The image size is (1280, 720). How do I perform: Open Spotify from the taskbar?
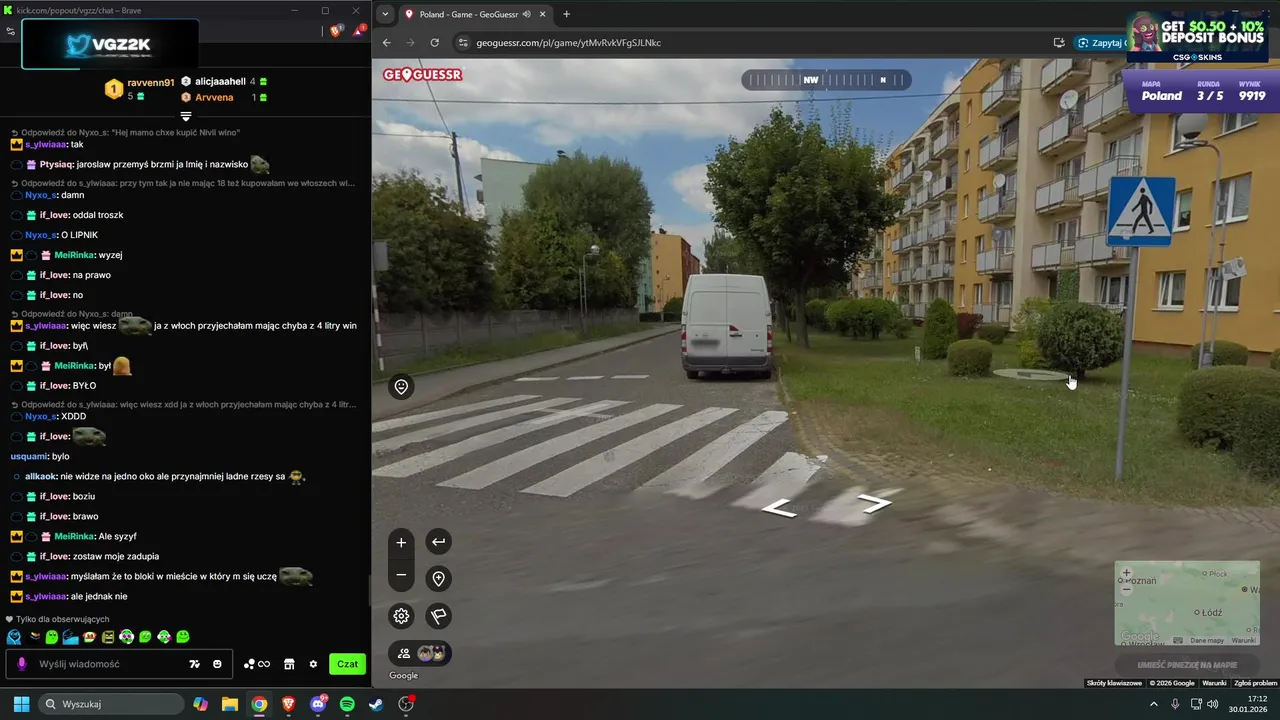tap(347, 704)
